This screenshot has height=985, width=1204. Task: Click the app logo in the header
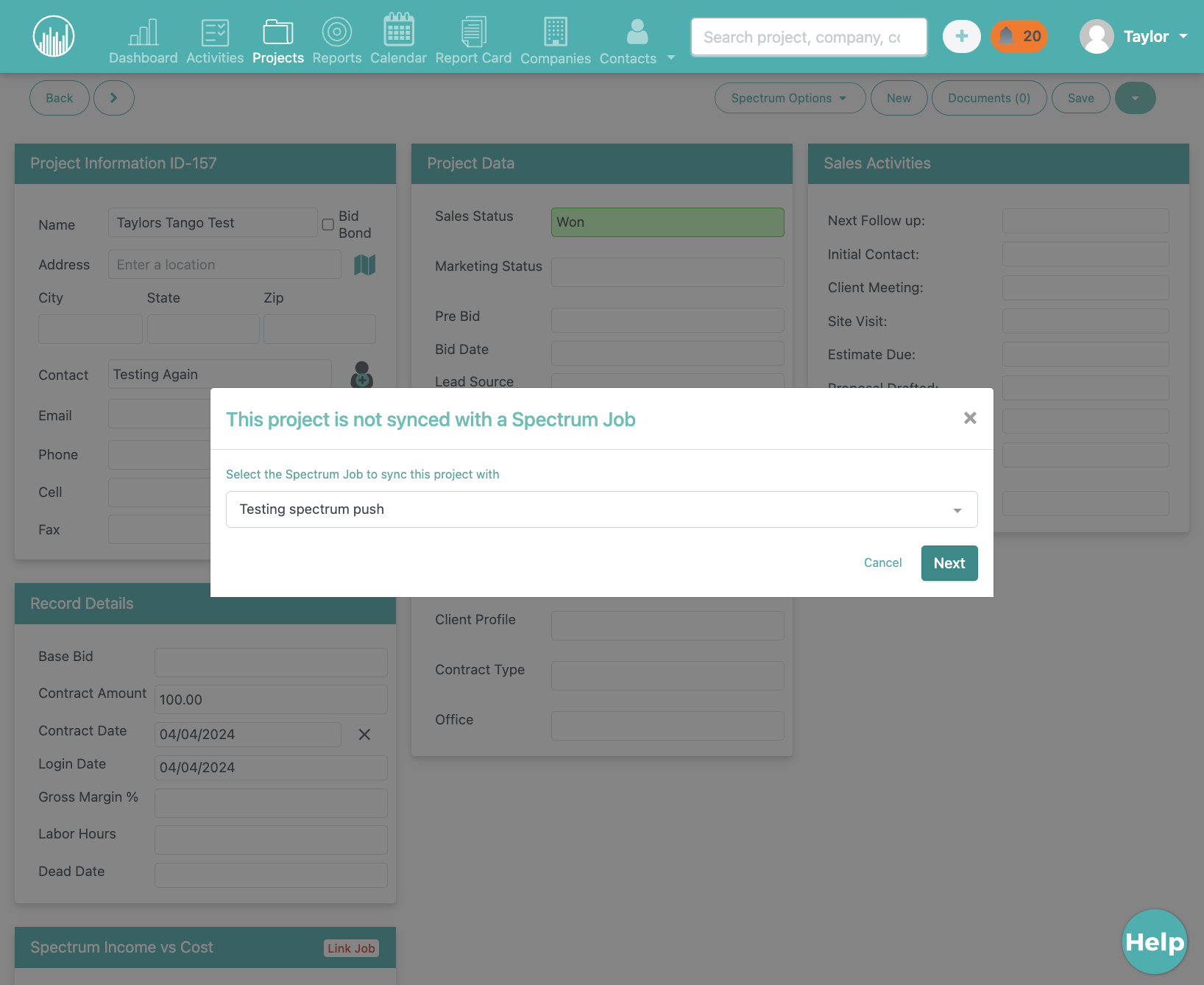[54, 36]
